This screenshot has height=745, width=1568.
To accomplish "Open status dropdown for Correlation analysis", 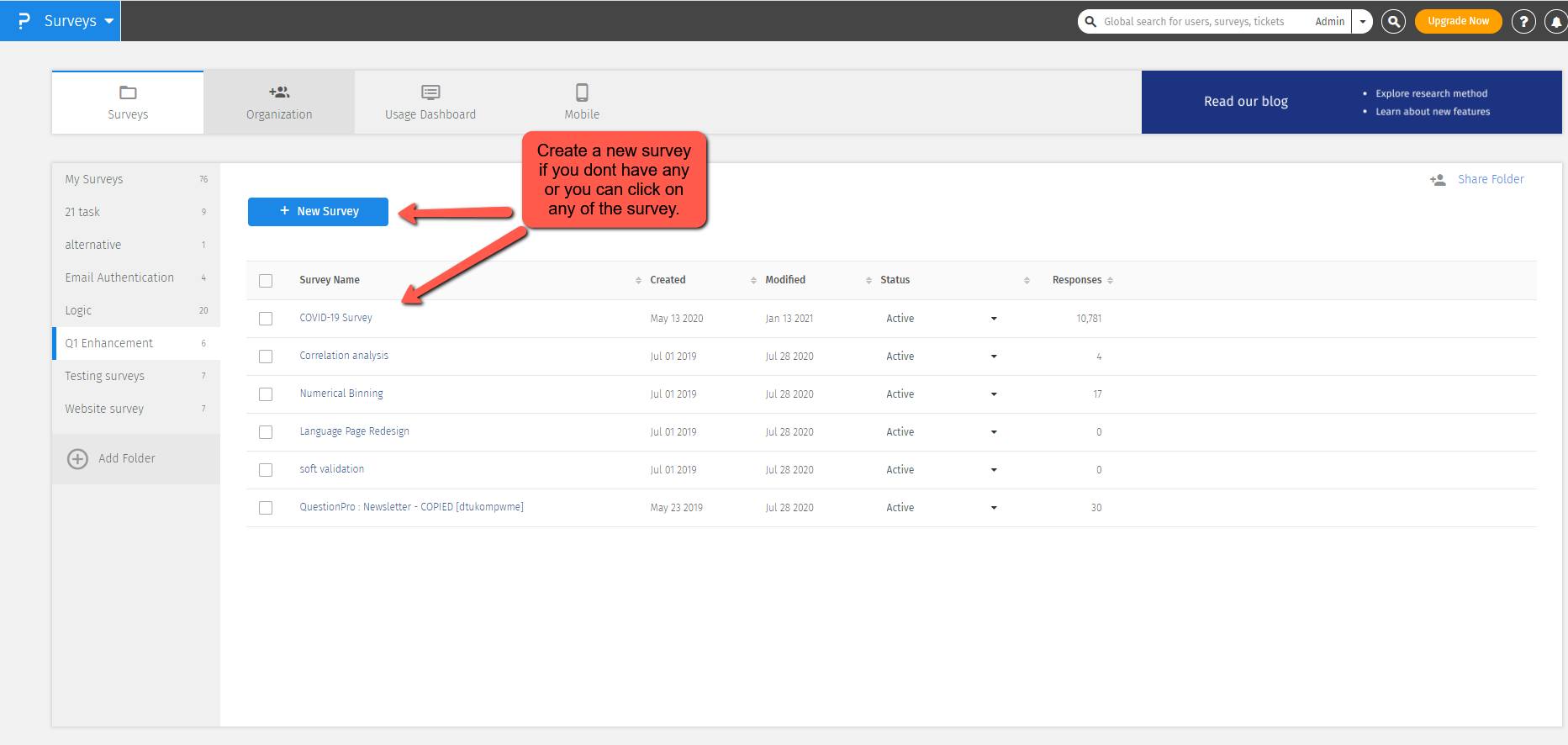I will (994, 357).
